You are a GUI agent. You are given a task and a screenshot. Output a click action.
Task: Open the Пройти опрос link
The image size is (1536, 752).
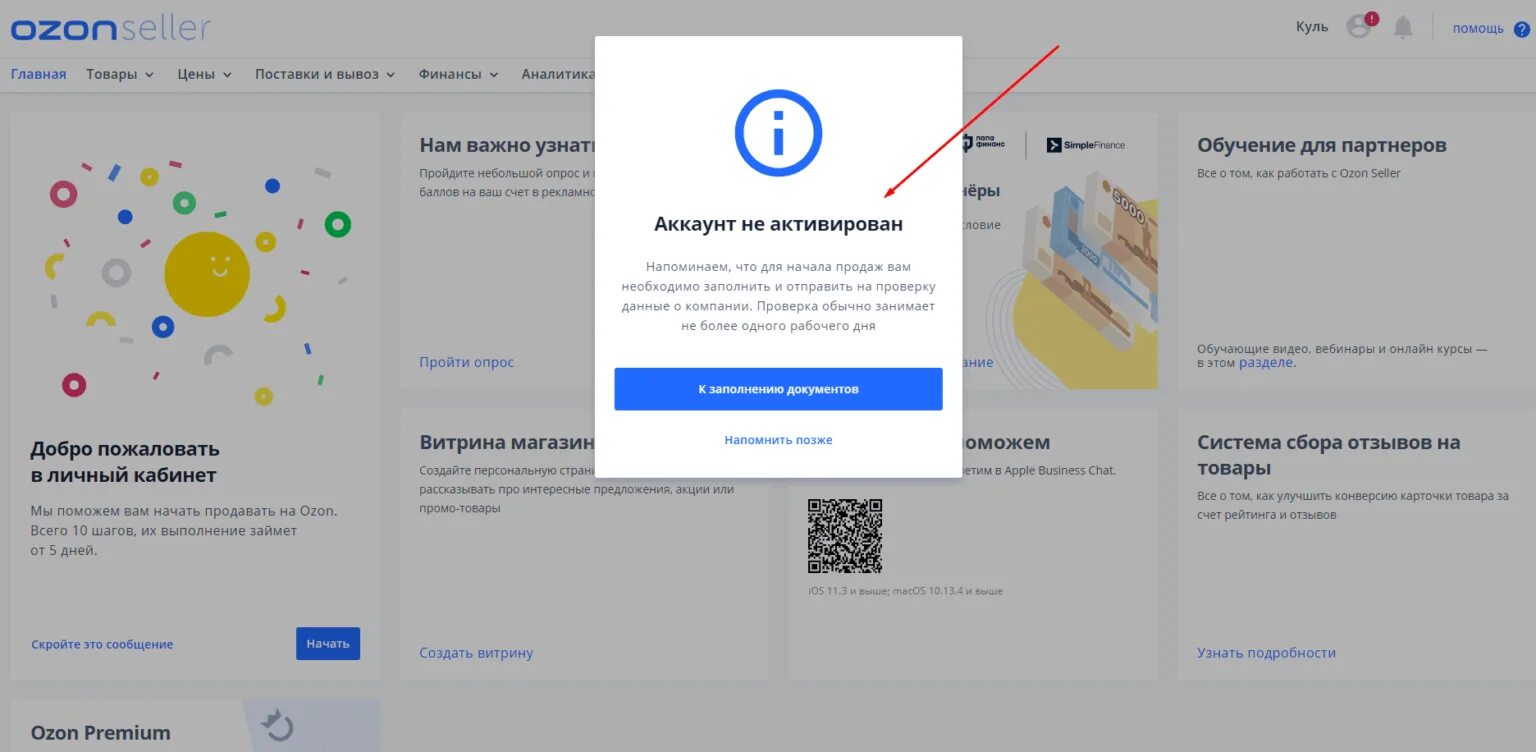(466, 362)
